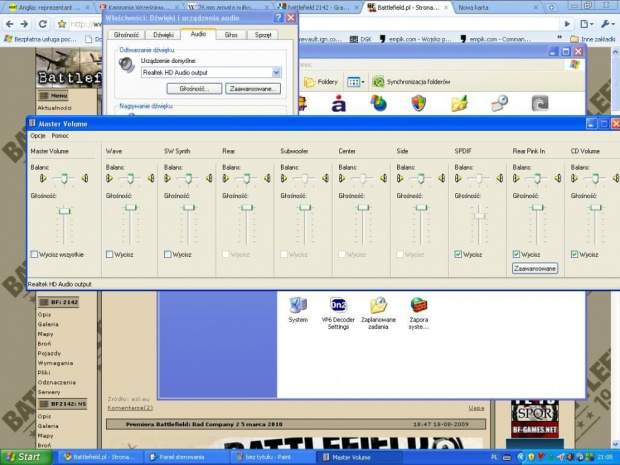This screenshot has height=465, width=620.
Task: Open the Pomoc menu in Master Volume
Action: point(60,136)
